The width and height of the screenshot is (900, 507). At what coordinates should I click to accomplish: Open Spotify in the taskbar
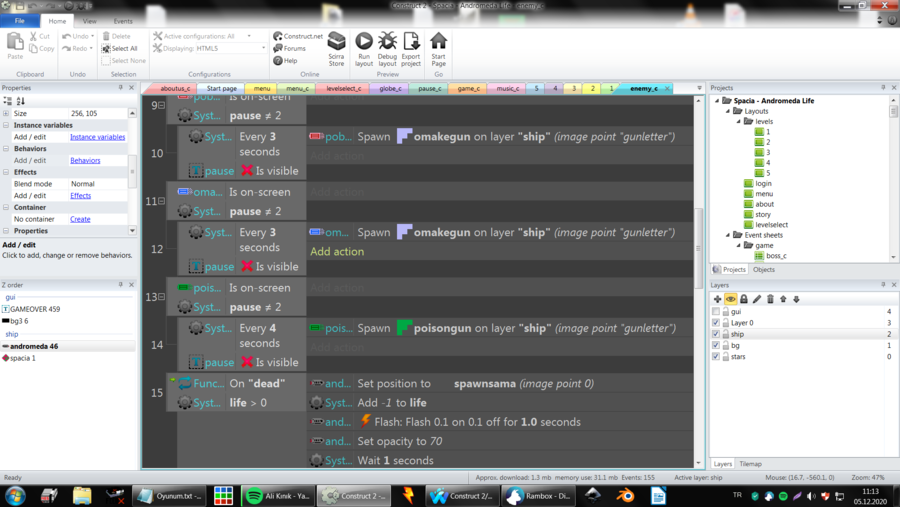(278, 496)
